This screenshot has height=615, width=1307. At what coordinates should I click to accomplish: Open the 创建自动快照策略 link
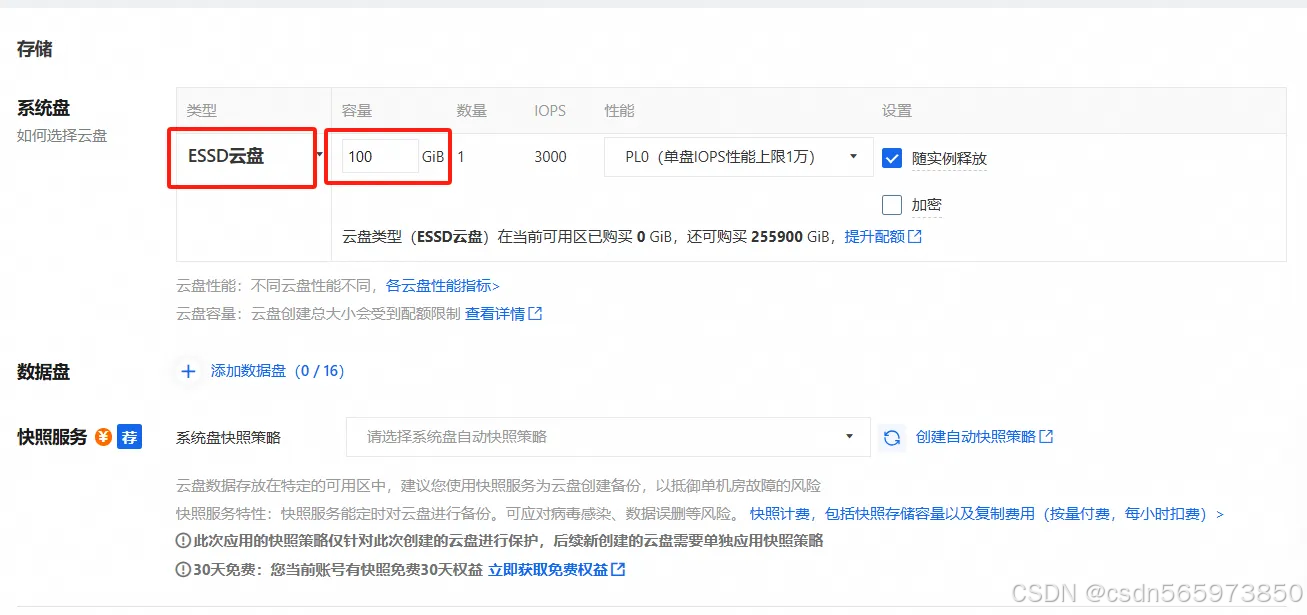coord(975,437)
